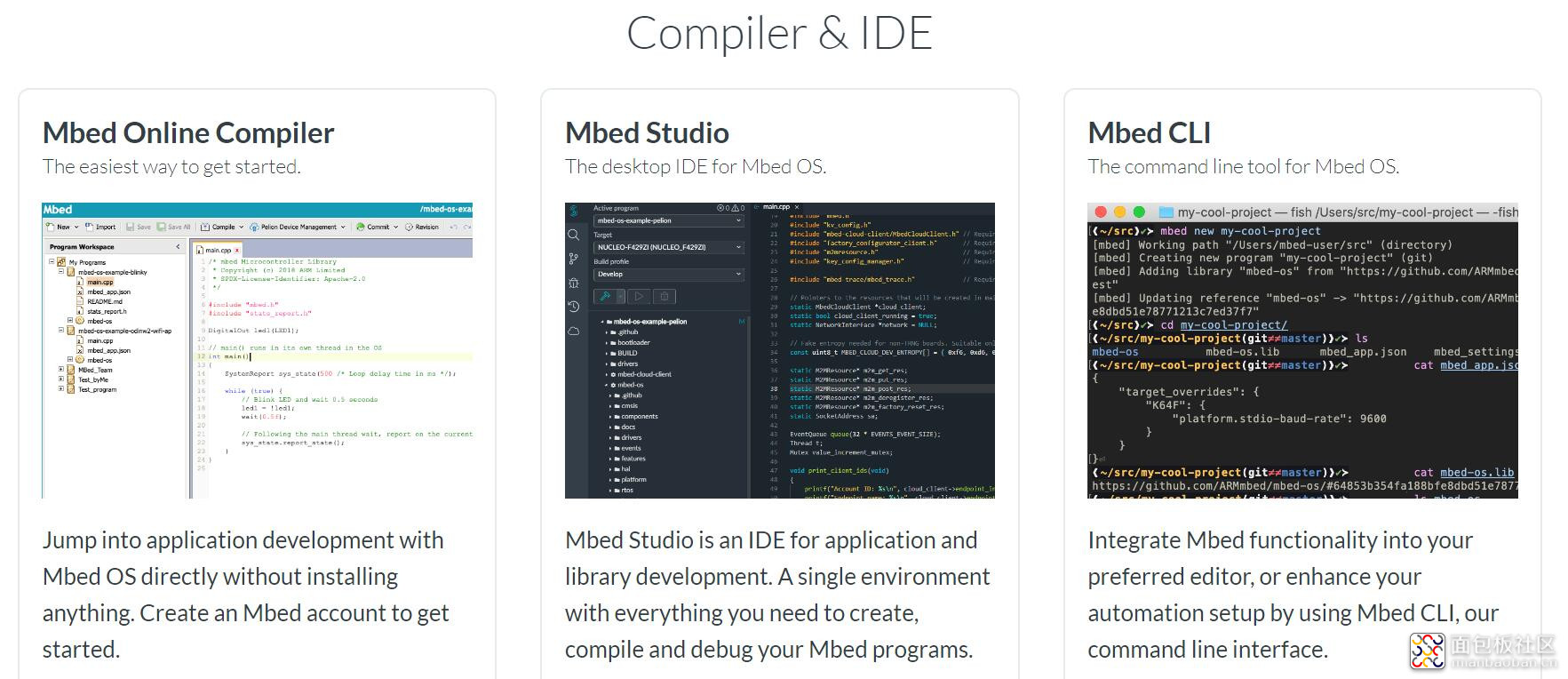
Task: Close the main.cpp tab in Online Compiler
Action: pyautogui.click(x=237, y=250)
